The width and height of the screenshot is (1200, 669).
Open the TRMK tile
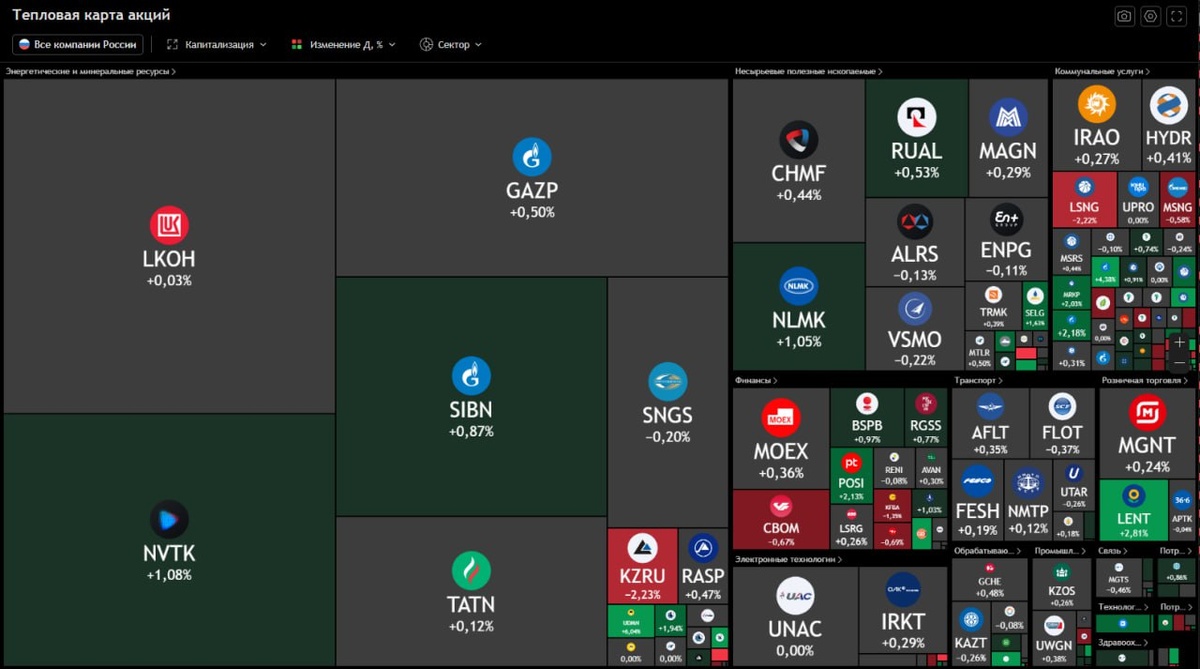993,307
